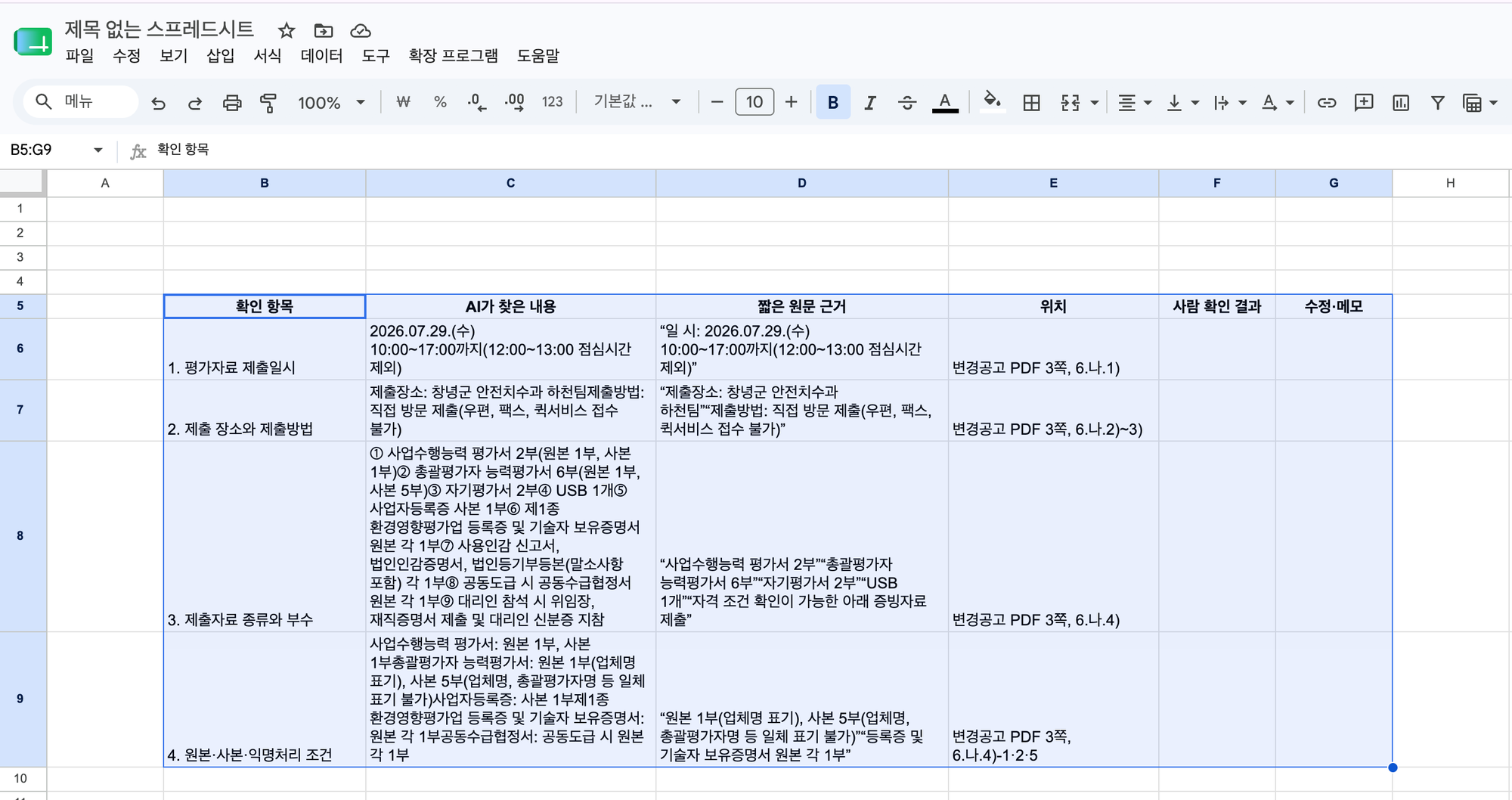Screen dimensions: 1512x800
Task: Increase font size with plus button
Action: click(791, 102)
